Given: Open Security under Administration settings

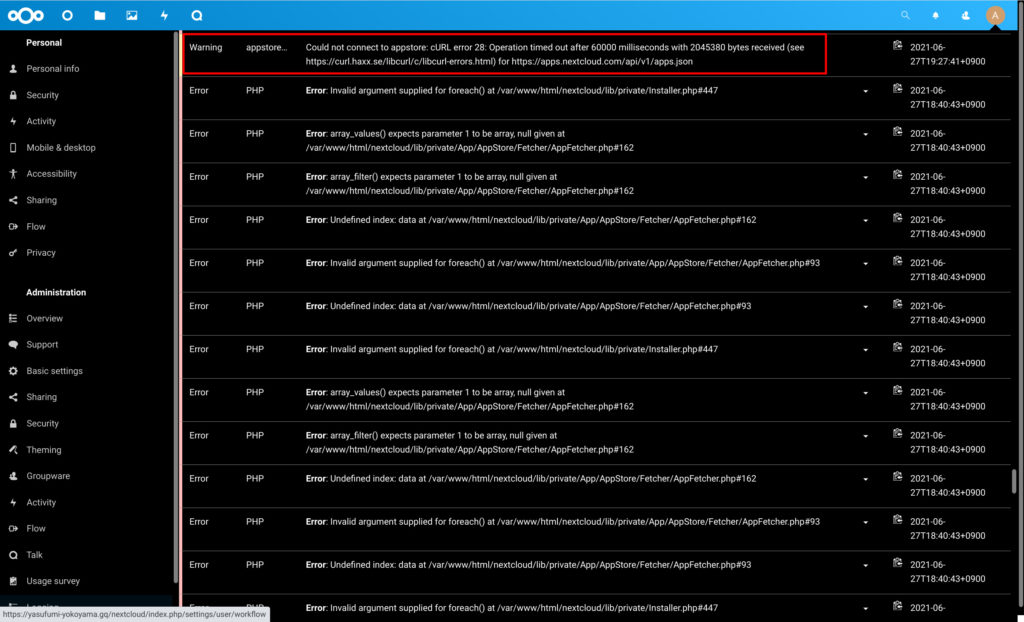Looking at the screenshot, I should pos(42,423).
